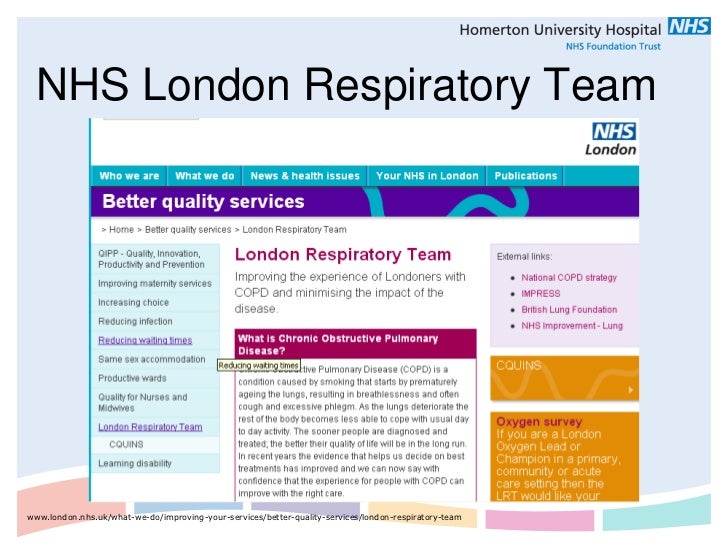Open the Reducing waiting times link
Image resolution: width=728 pixels, height=546 pixels.
click(x=145, y=340)
